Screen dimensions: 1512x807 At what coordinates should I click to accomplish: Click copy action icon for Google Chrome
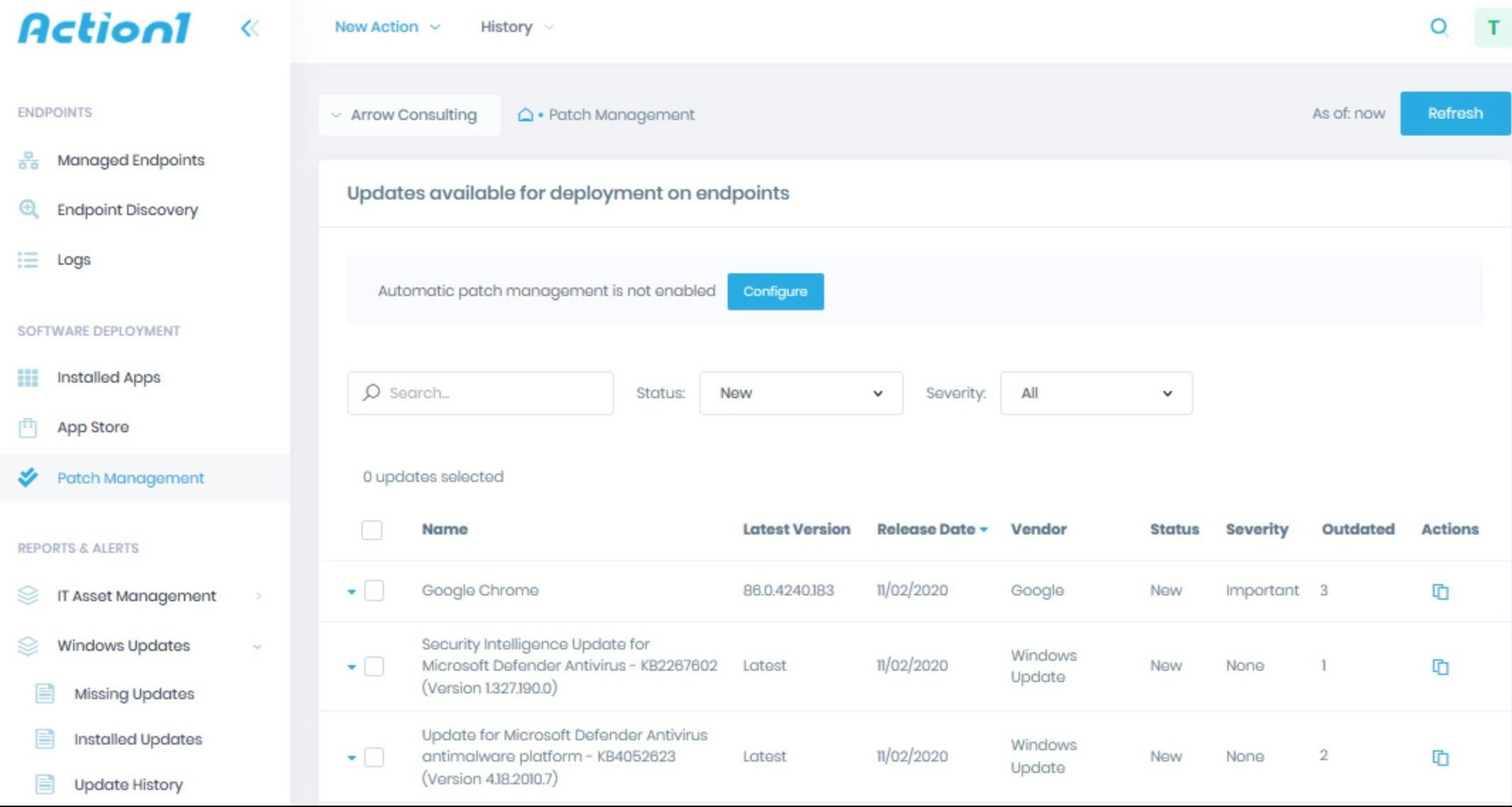1440,591
